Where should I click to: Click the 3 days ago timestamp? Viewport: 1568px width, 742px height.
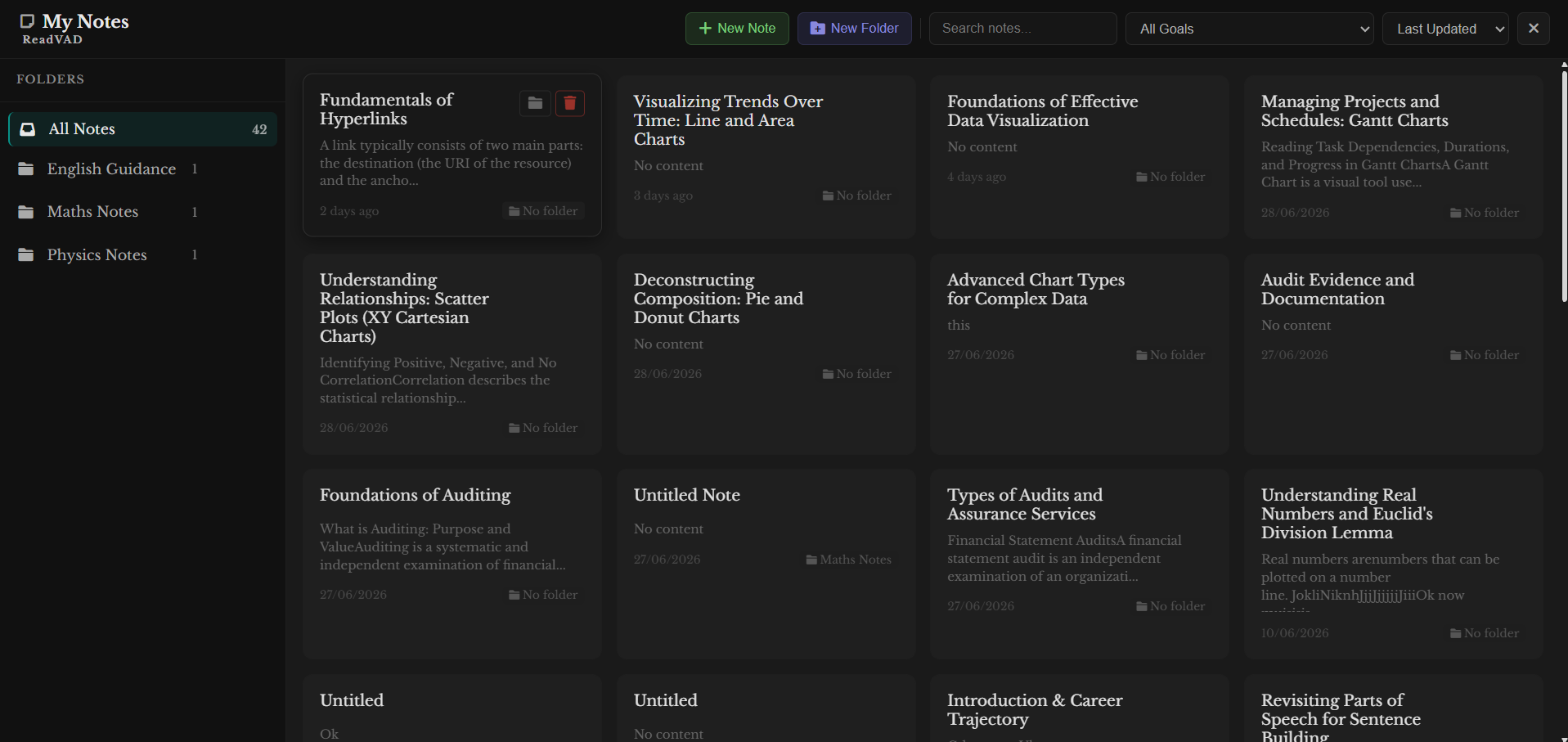pyautogui.click(x=663, y=196)
